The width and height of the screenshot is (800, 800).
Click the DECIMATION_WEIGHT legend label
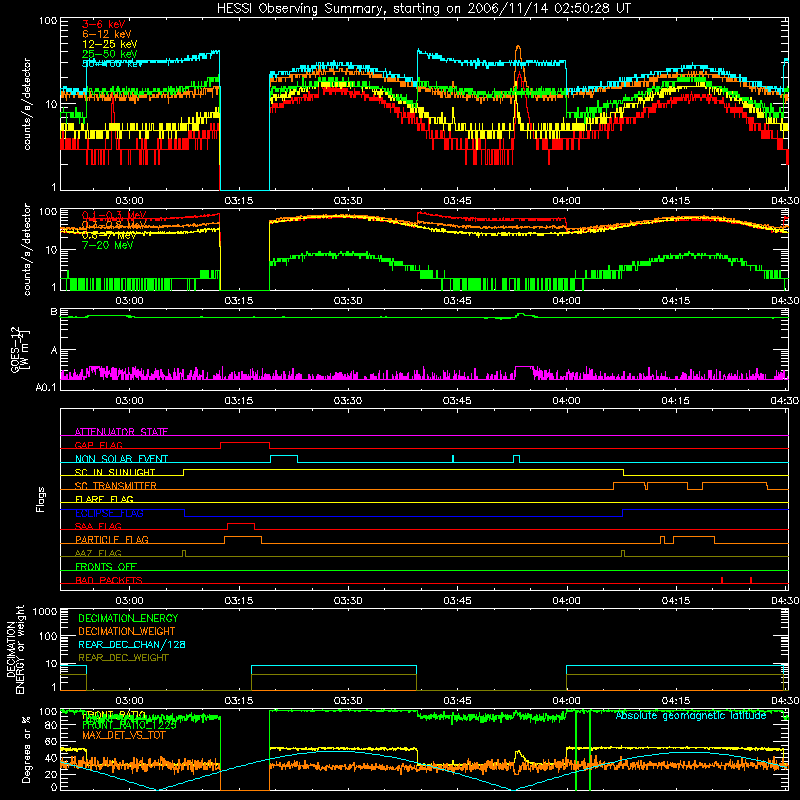(127, 631)
